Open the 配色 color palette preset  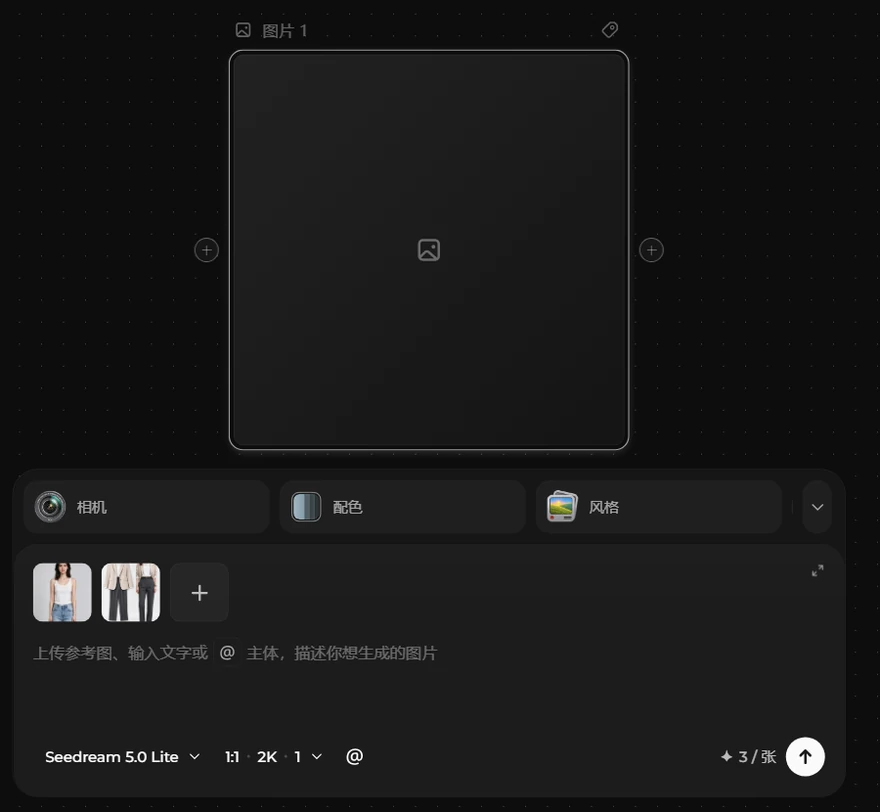pyautogui.click(x=402, y=507)
